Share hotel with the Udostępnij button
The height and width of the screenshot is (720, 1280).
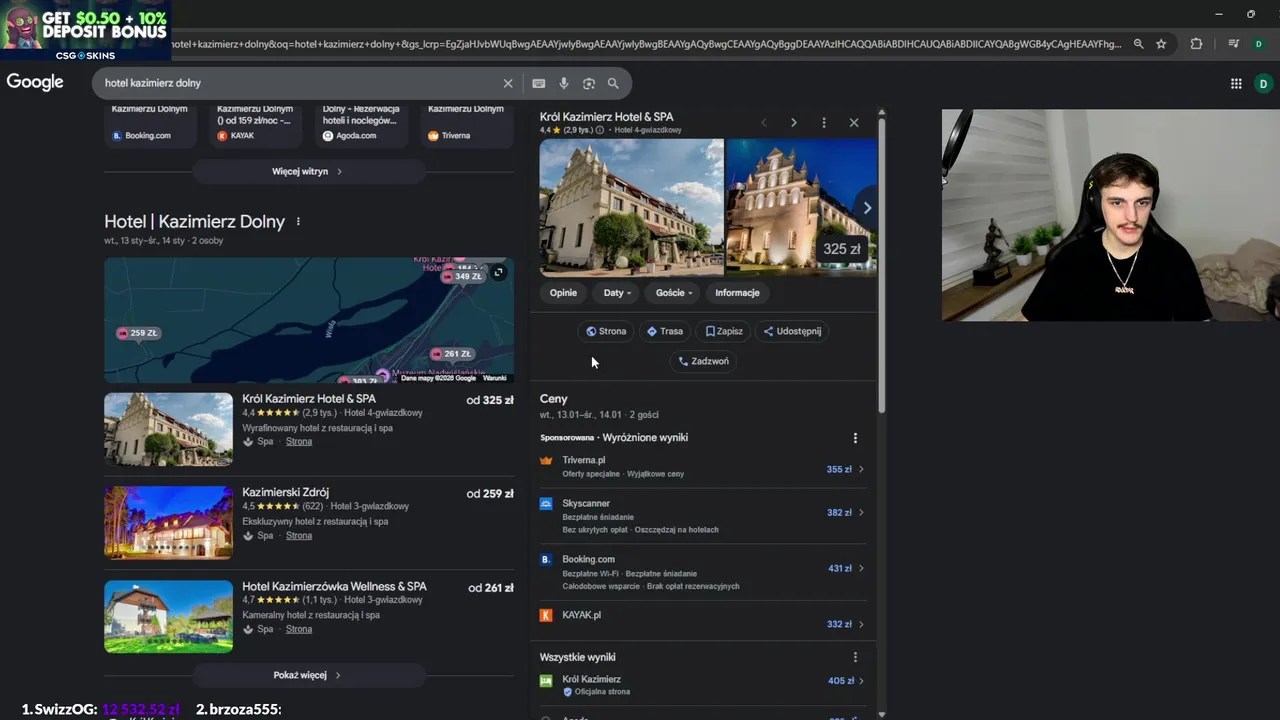[792, 331]
